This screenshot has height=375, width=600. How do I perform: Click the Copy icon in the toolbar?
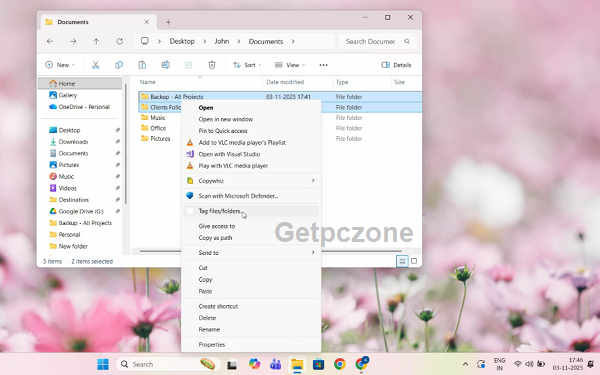coord(119,65)
